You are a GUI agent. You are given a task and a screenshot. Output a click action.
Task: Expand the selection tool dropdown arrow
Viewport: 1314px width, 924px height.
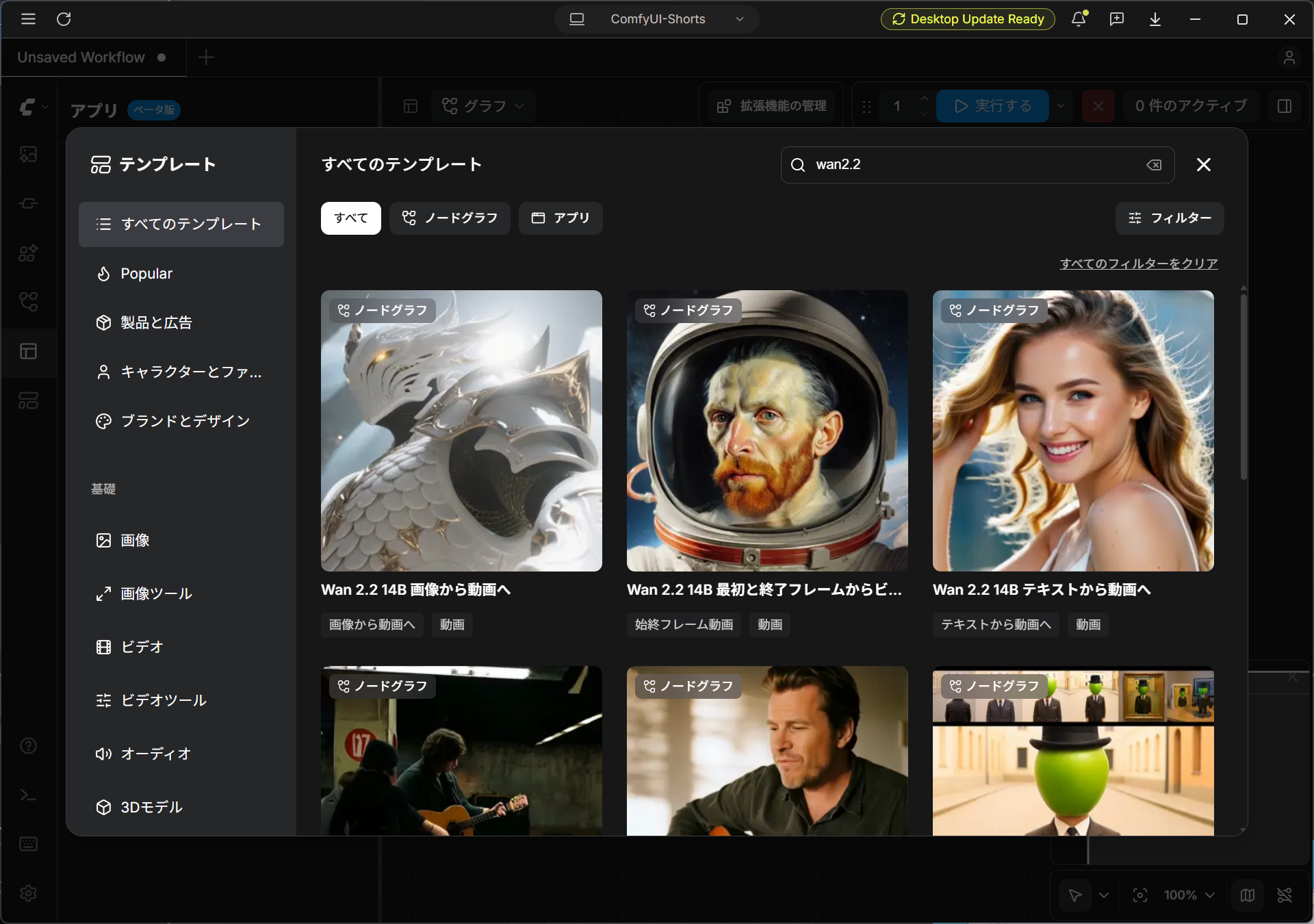tap(1104, 895)
